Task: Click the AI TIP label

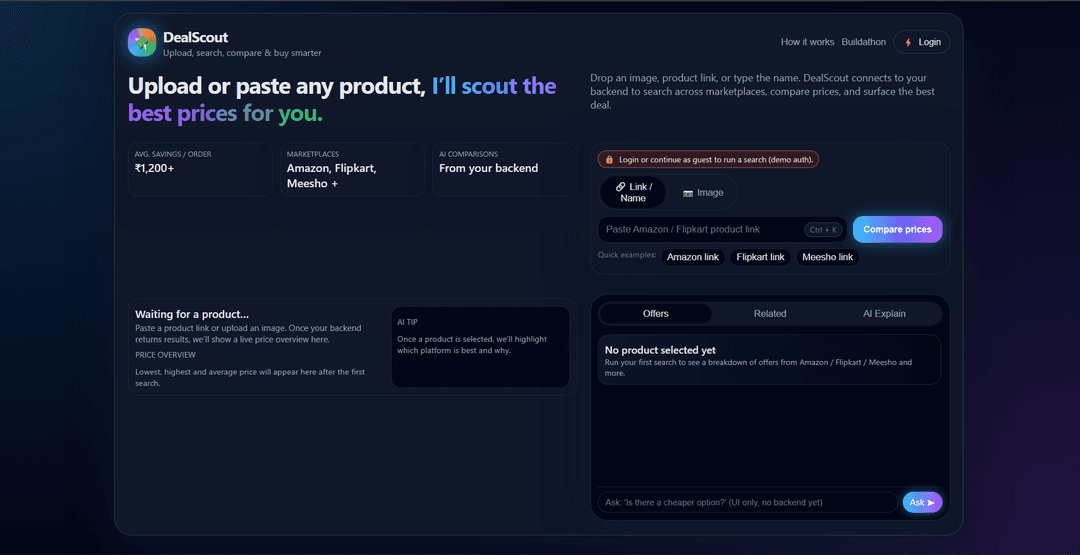Action: (x=407, y=322)
